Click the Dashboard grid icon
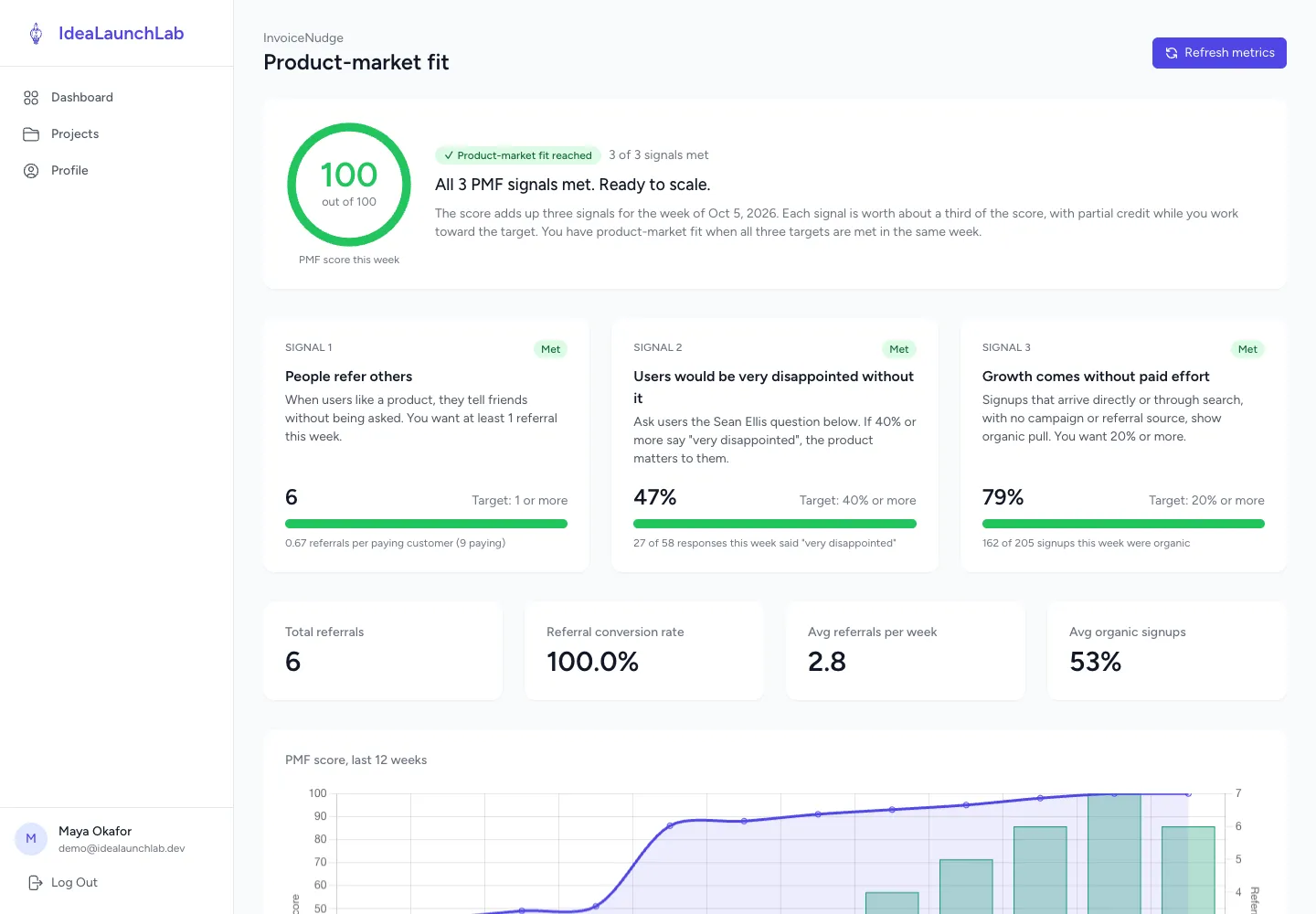The image size is (1316, 914). point(31,98)
